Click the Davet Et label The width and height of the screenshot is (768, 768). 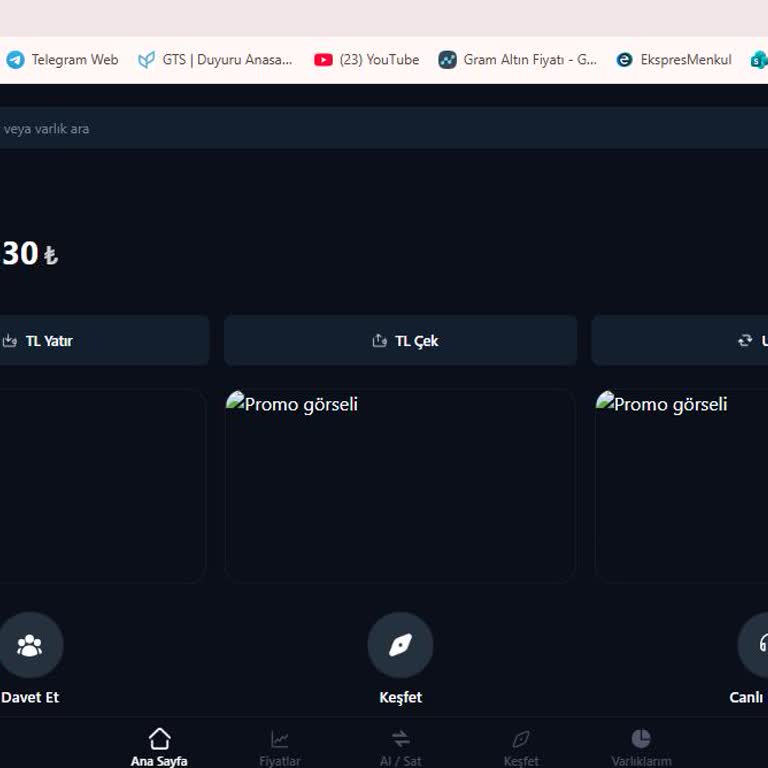30,697
